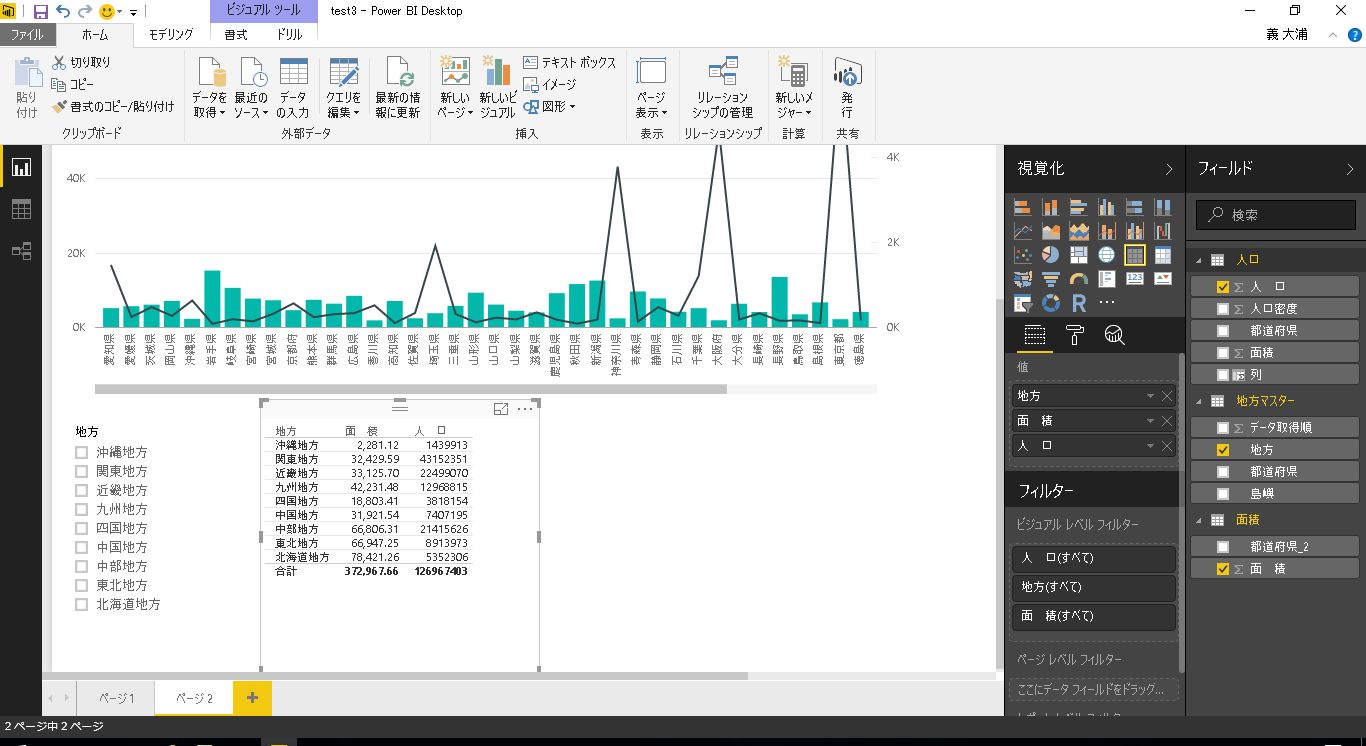Select the scatter chart visual
The width and height of the screenshot is (1366, 746).
click(x=1023, y=255)
